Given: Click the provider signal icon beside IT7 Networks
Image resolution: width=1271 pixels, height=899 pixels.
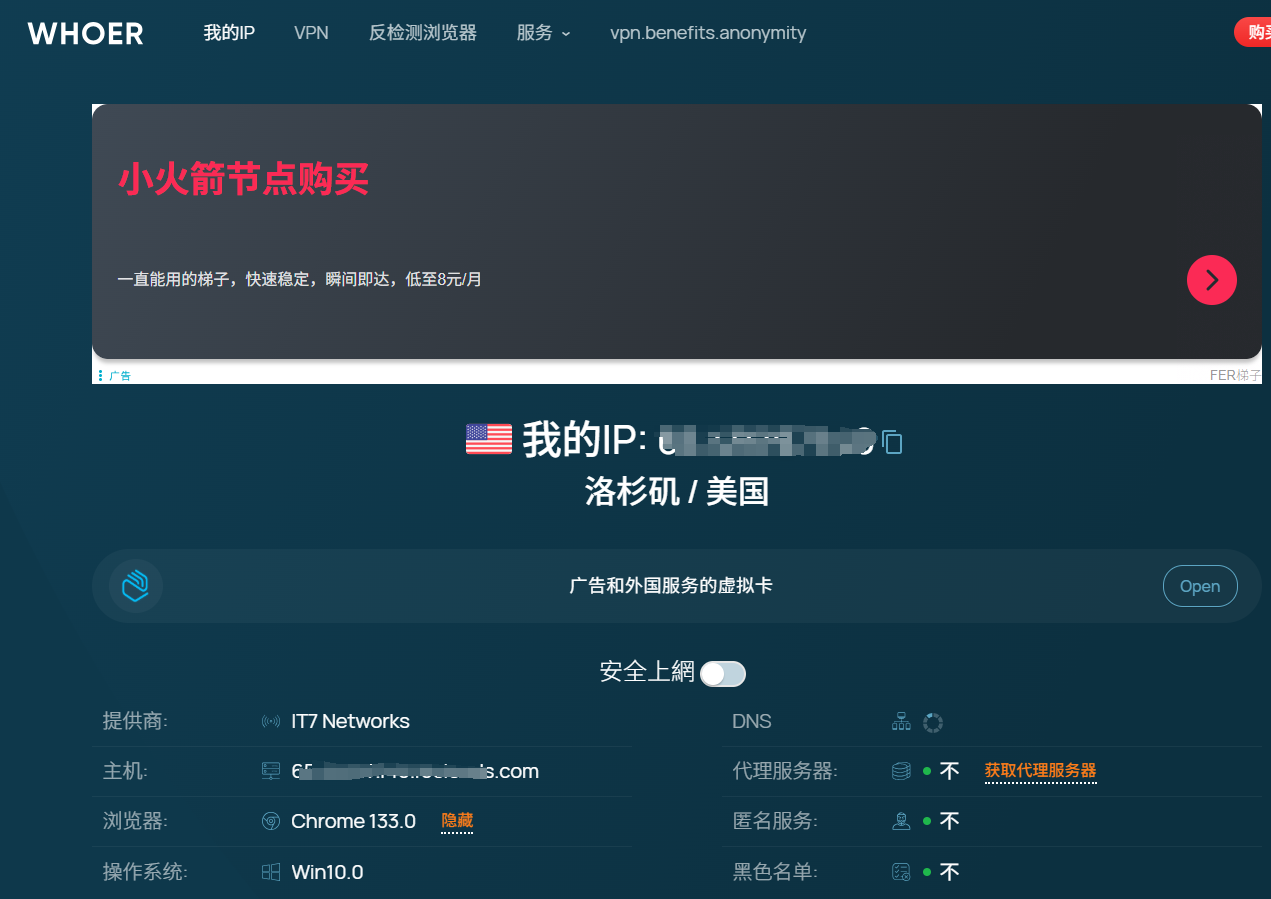Looking at the screenshot, I should pyautogui.click(x=271, y=722).
